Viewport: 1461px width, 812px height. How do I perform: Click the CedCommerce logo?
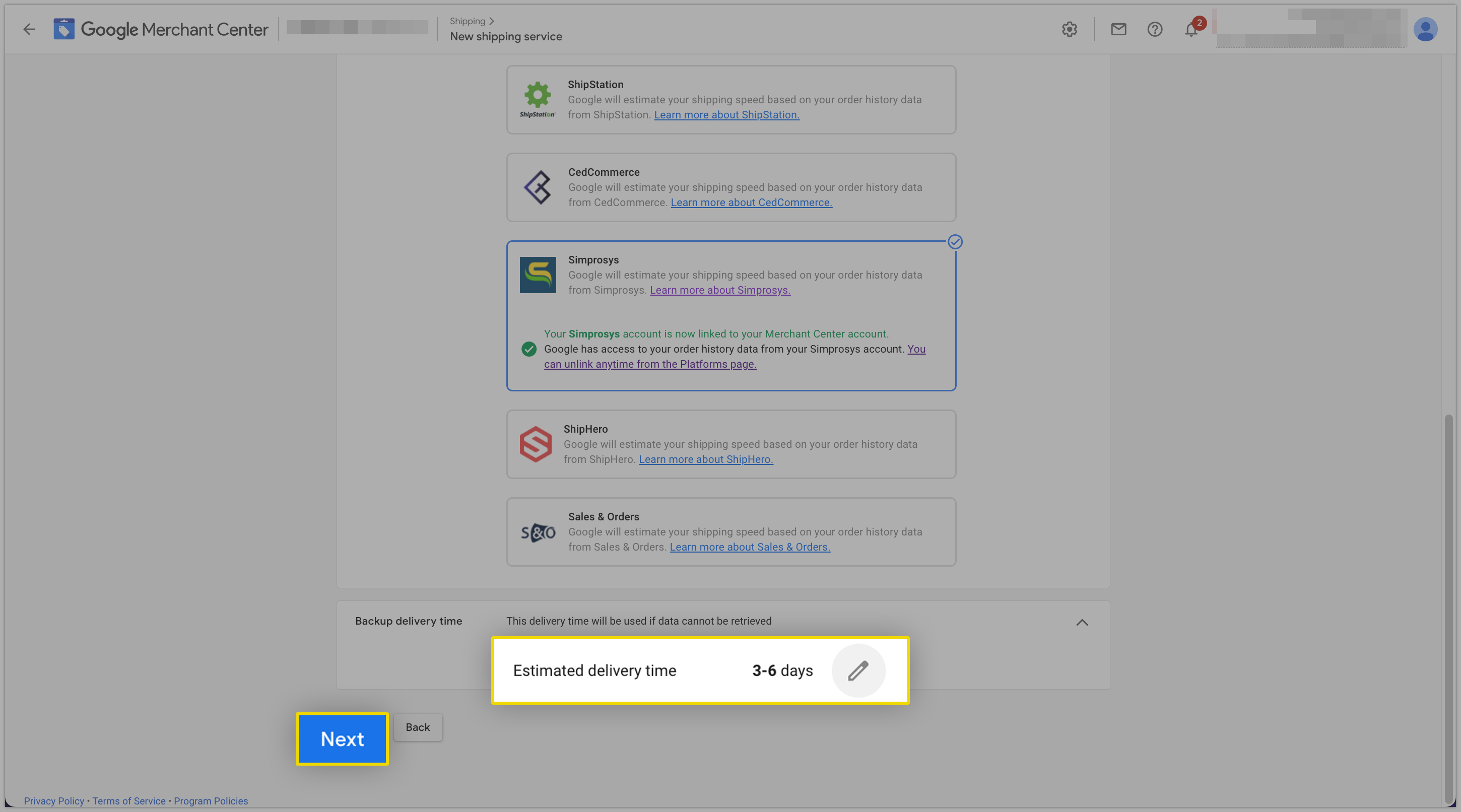(537, 187)
